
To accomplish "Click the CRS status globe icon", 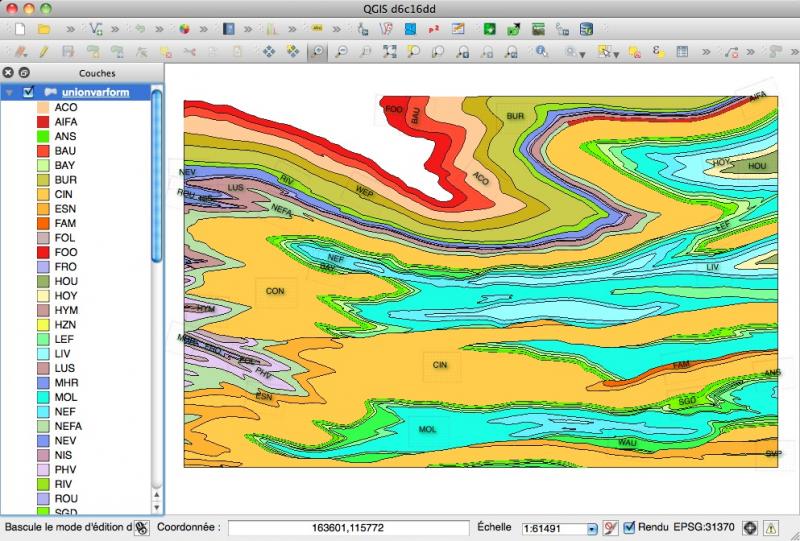I will (x=749, y=527).
